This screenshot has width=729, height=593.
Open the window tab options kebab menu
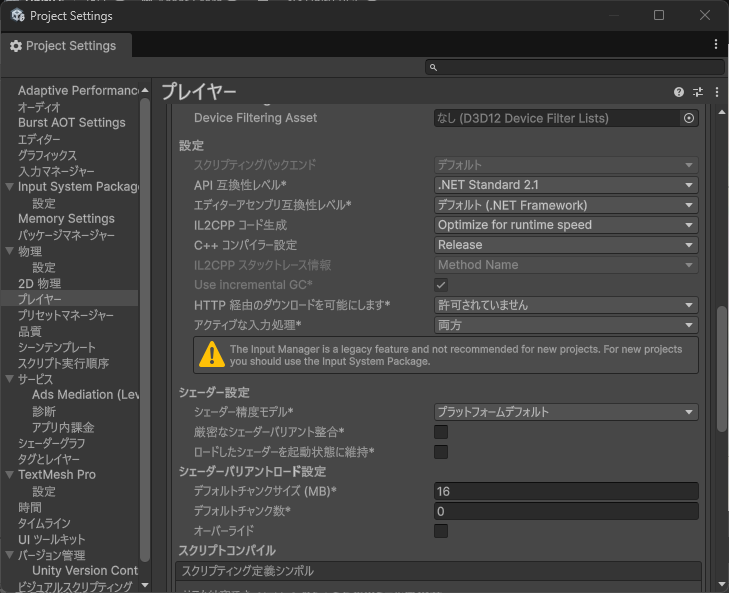coord(716,44)
